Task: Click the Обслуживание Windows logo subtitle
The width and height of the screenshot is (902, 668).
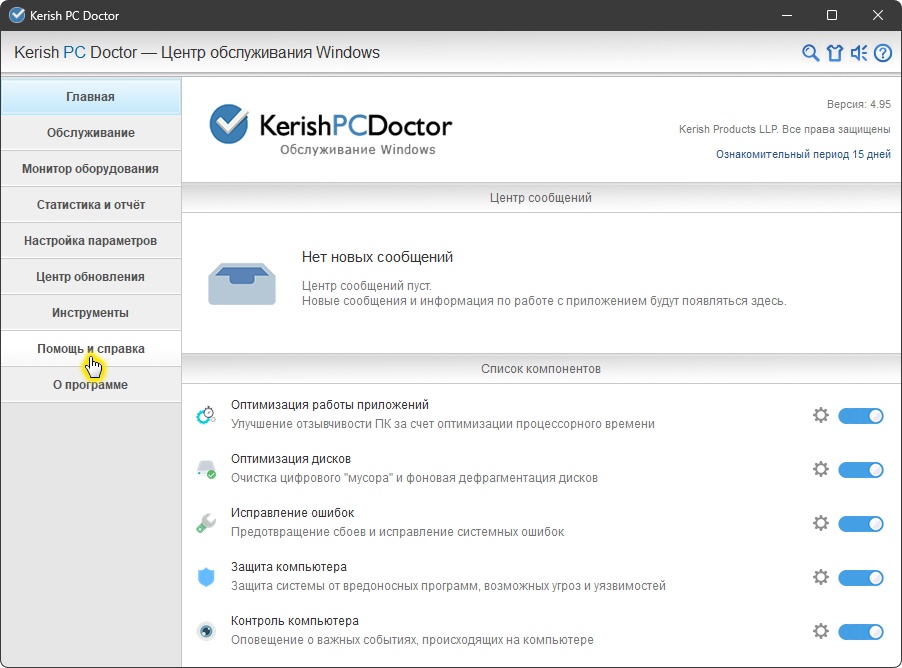Action: click(358, 150)
